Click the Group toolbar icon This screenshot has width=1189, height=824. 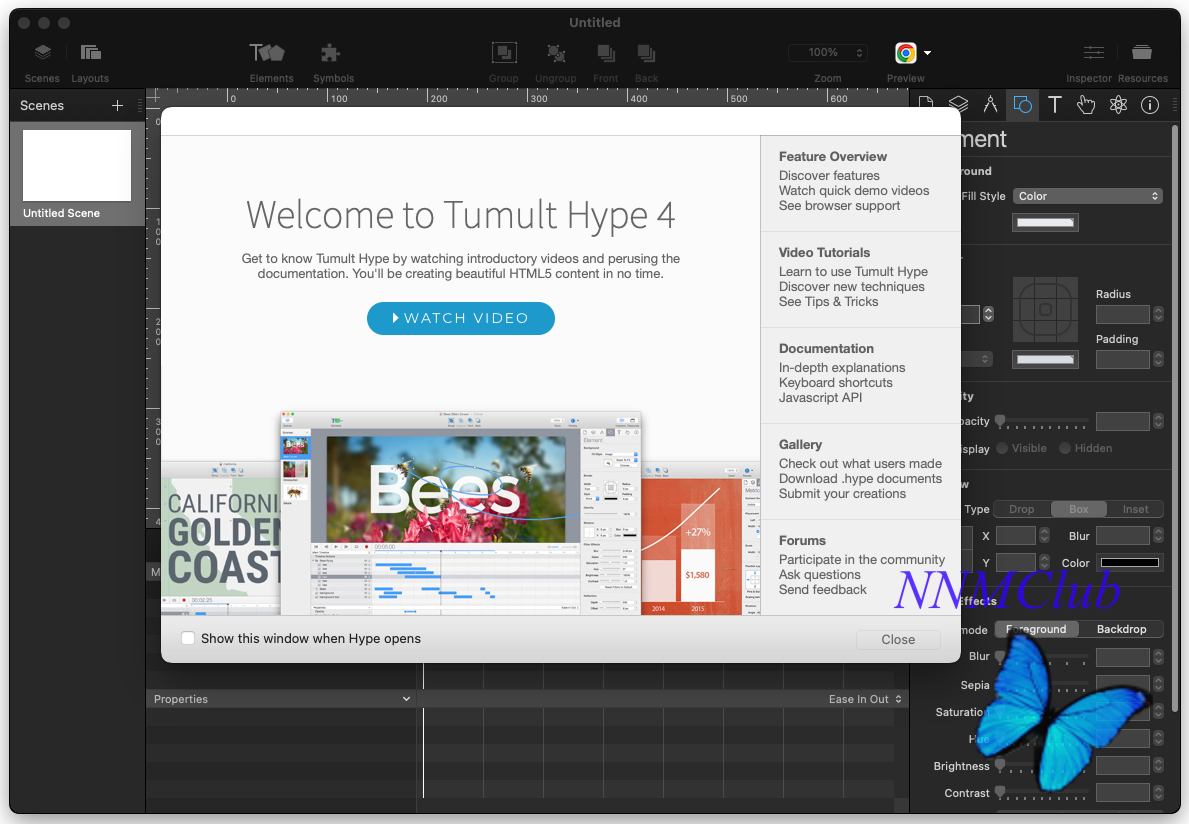click(x=504, y=53)
